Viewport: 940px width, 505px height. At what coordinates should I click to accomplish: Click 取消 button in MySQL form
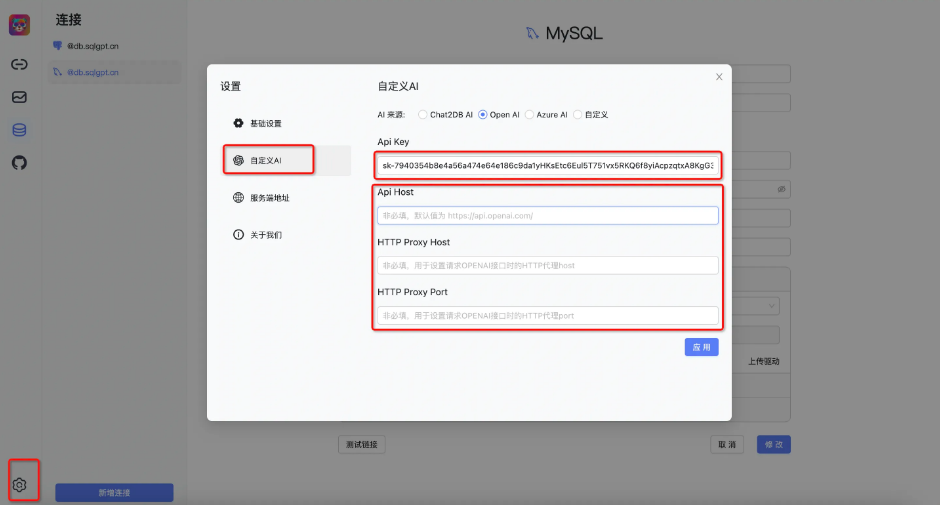(727, 444)
